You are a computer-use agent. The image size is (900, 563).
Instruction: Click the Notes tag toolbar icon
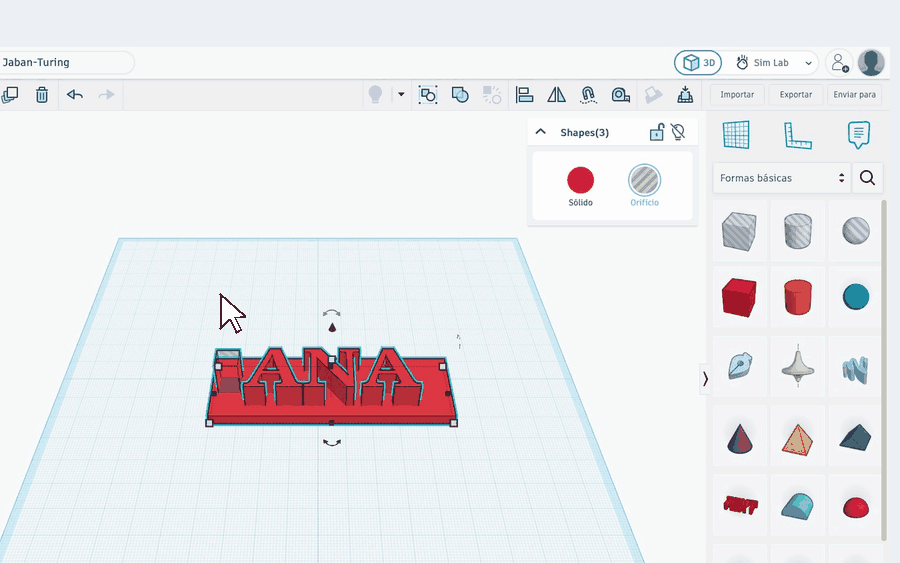pos(653,95)
